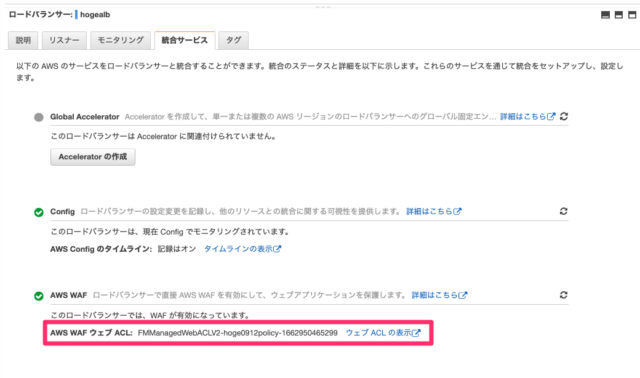Open Config 詳細はこちら link

click(433, 211)
